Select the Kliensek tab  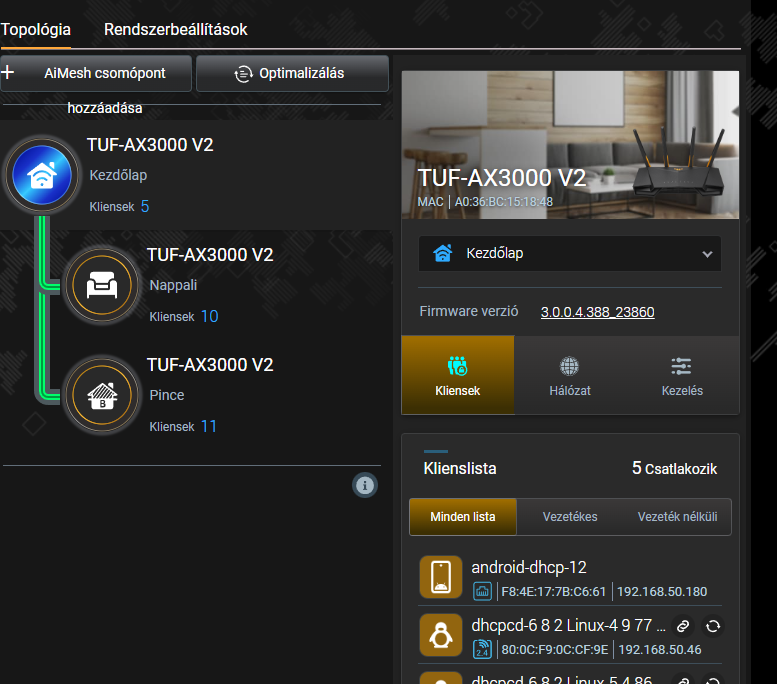click(x=457, y=375)
